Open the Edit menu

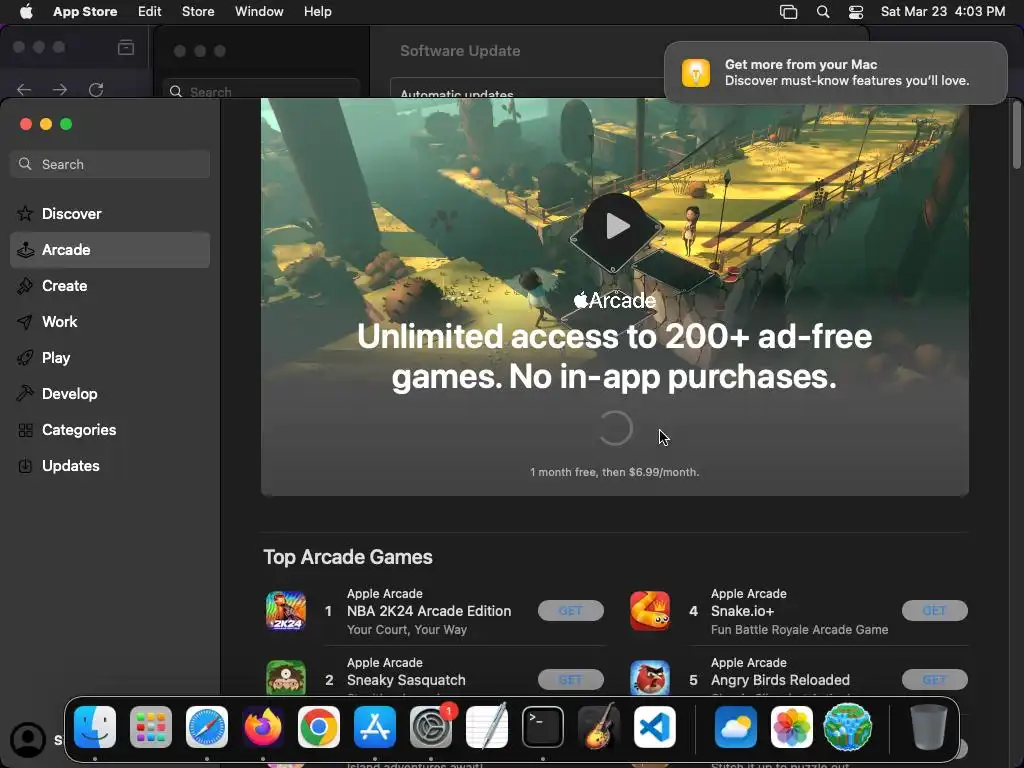click(x=150, y=12)
